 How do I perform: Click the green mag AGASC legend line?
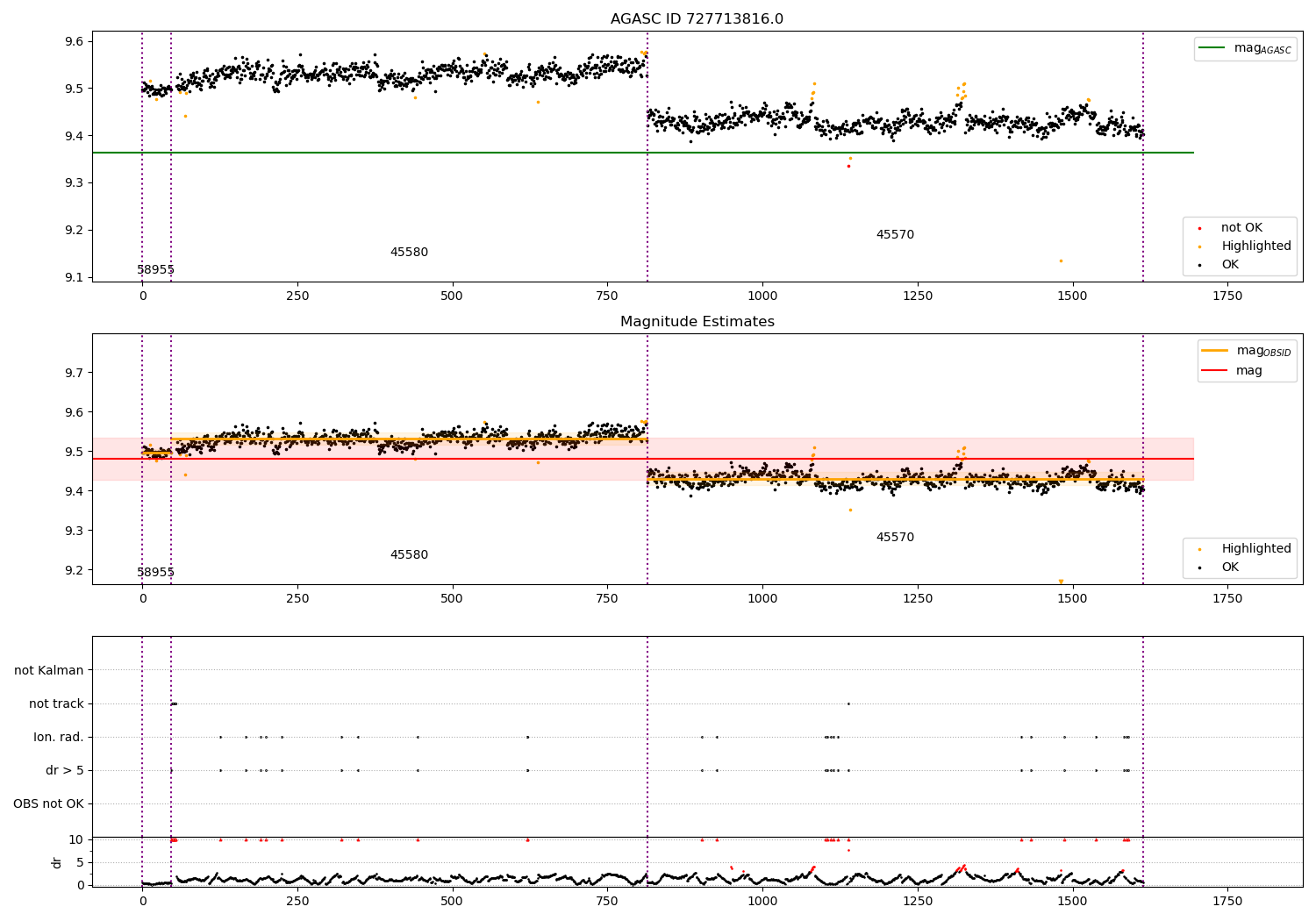(1212, 48)
